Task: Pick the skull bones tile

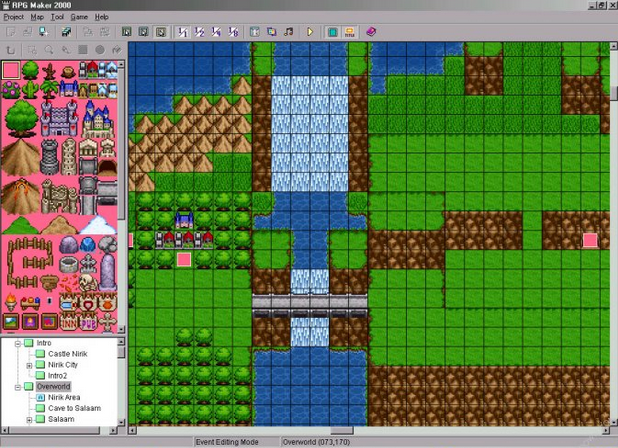Action: click(88, 282)
